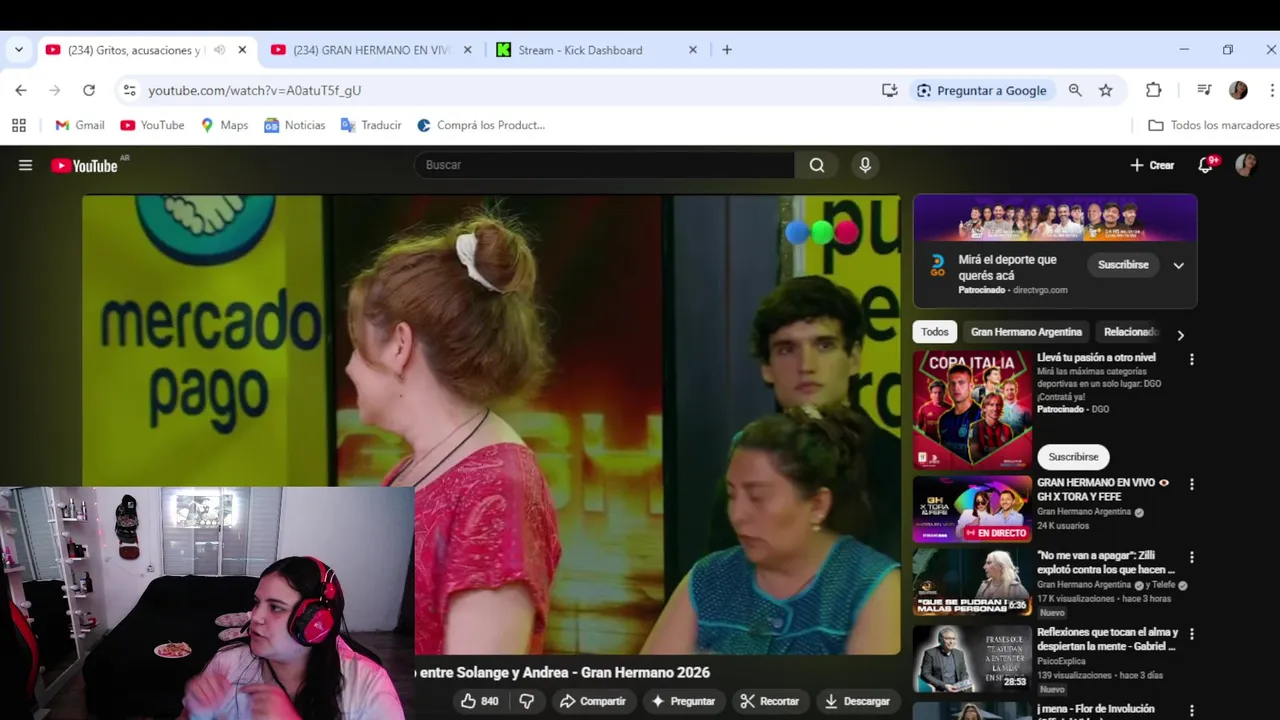View site information icon in address bar
The width and height of the screenshot is (1280, 720).
[x=129, y=90]
